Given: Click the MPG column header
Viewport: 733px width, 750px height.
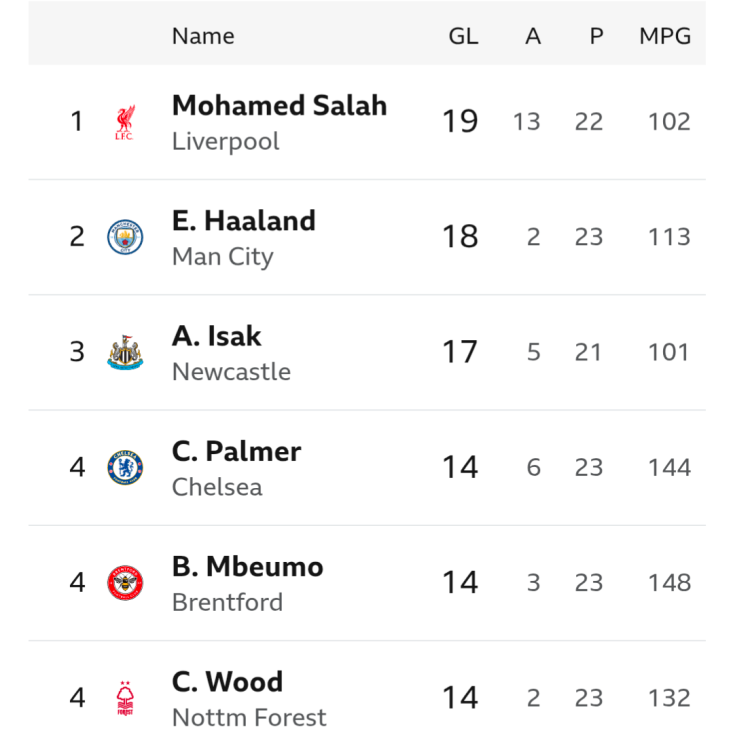Looking at the screenshot, I should point(665,36).
